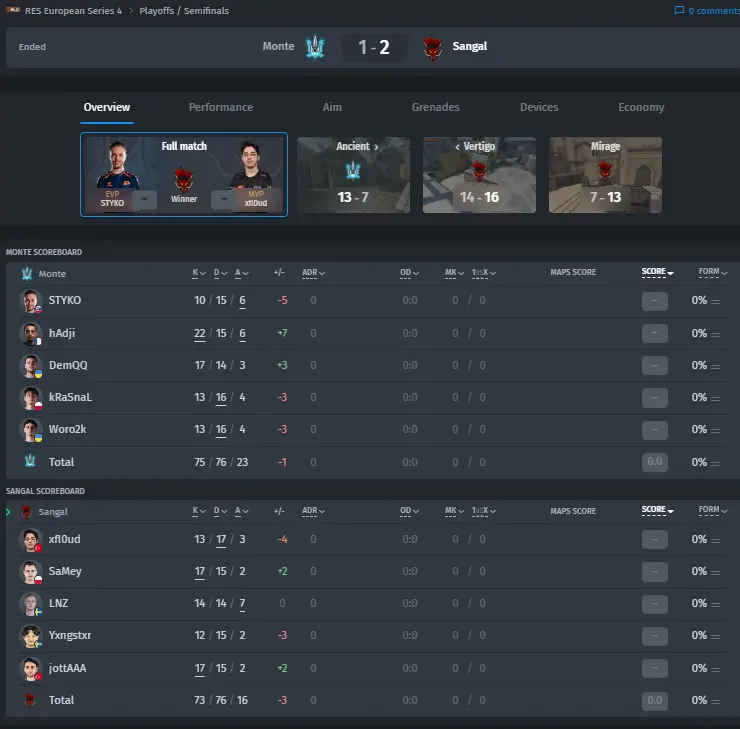The width and height of the screenshot is (740, 729).
Task: Open the Aim tab
Action: coord(332,107)
